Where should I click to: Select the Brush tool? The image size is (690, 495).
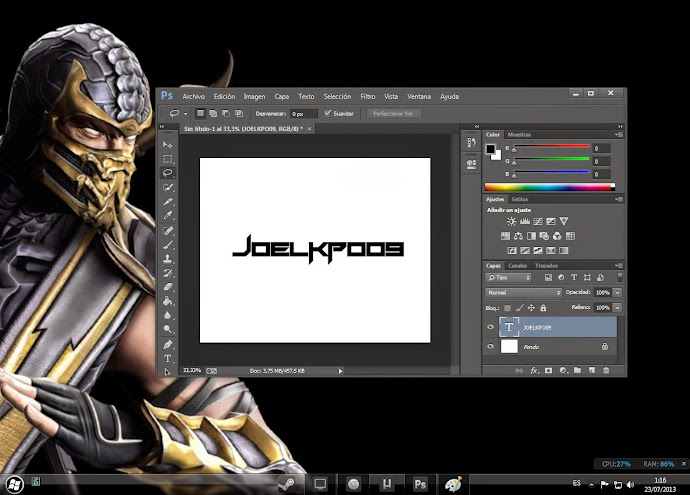coord(167,244)
